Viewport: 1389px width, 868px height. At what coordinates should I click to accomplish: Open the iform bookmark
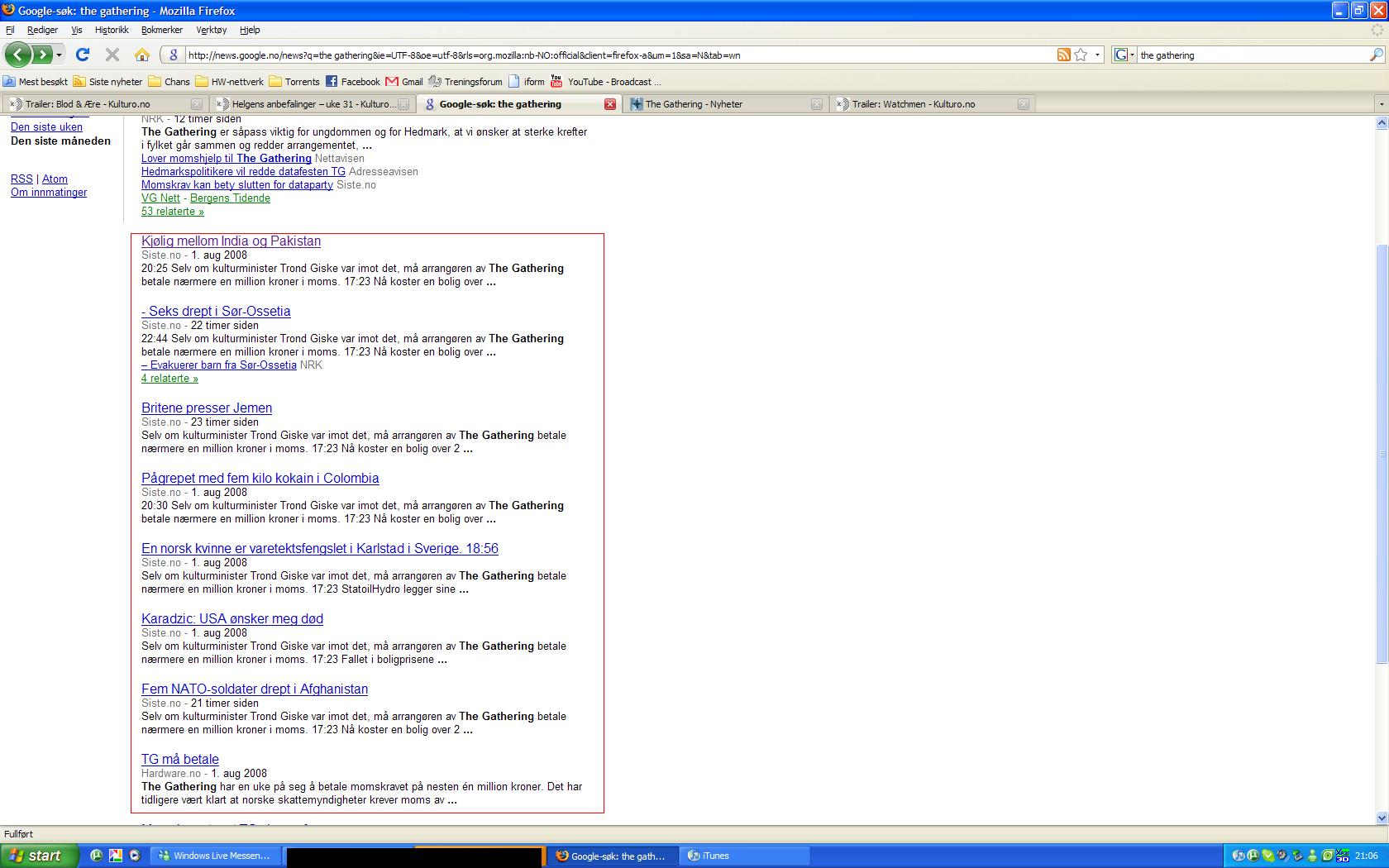click(x=527, y=82)
